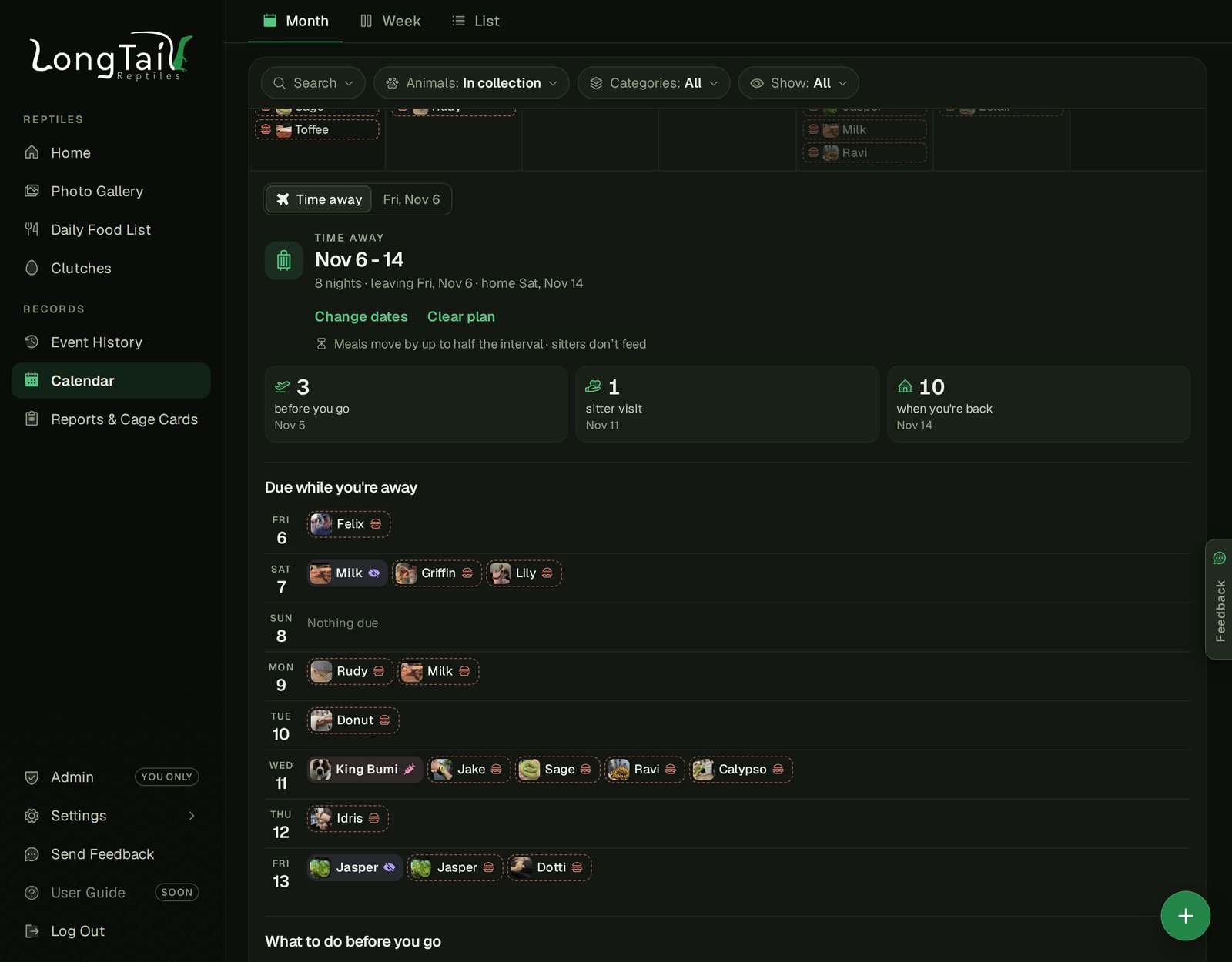The image size is (1232, 962).
Task: Open the Search dropdown
Action: (313, 83)
